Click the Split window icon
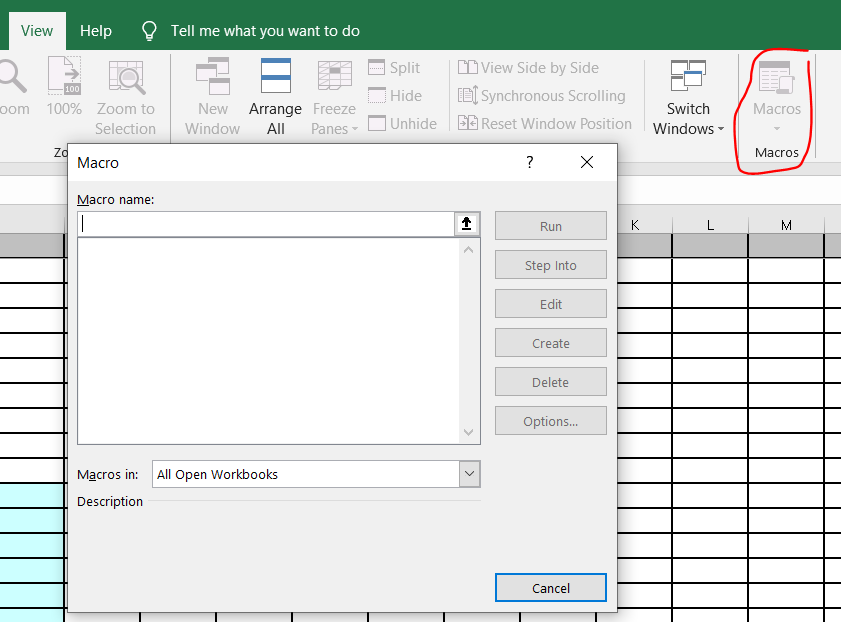841x622 pixels. pos(377,68)
